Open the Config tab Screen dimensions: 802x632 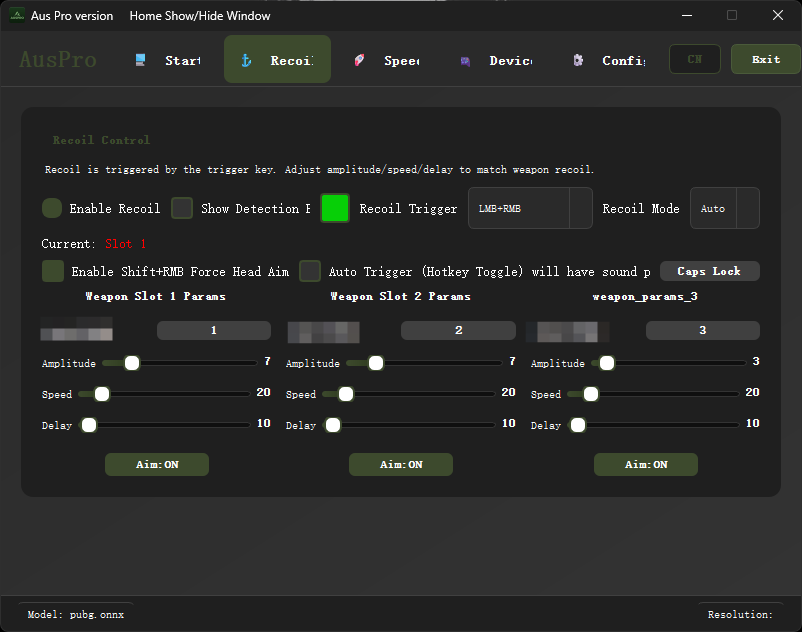tap(609, 60)
